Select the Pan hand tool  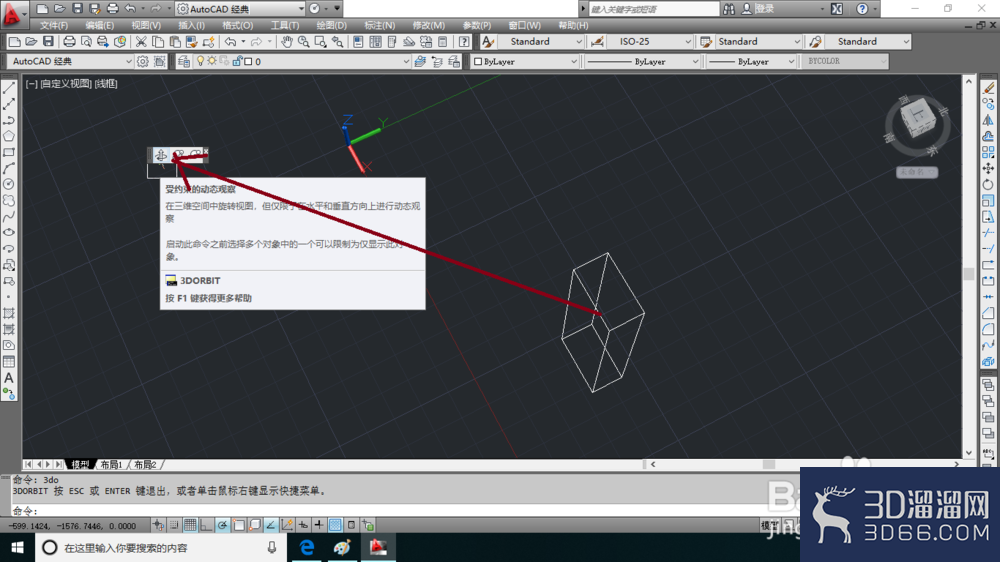tap(287, 41)
